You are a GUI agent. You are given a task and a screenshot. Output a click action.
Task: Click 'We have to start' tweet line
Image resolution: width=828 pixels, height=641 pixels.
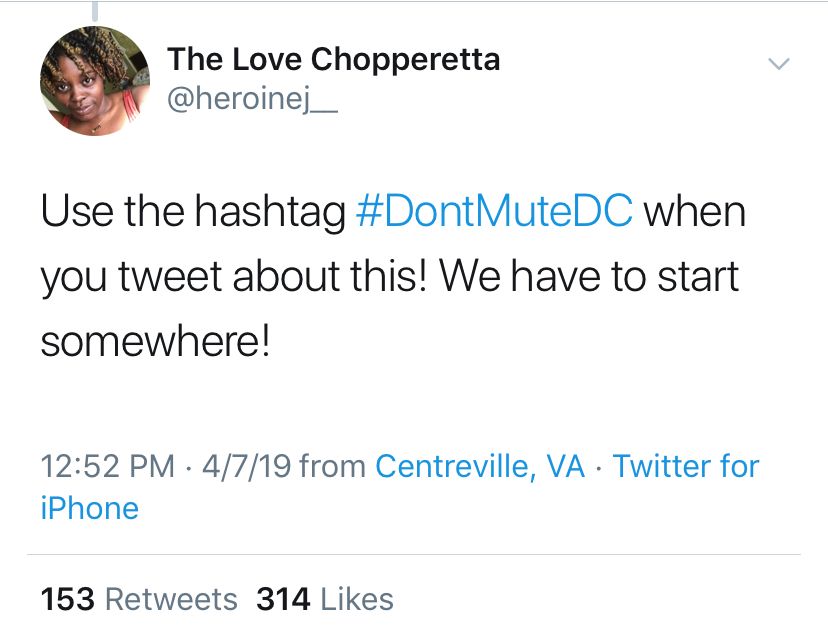[592, 278]
